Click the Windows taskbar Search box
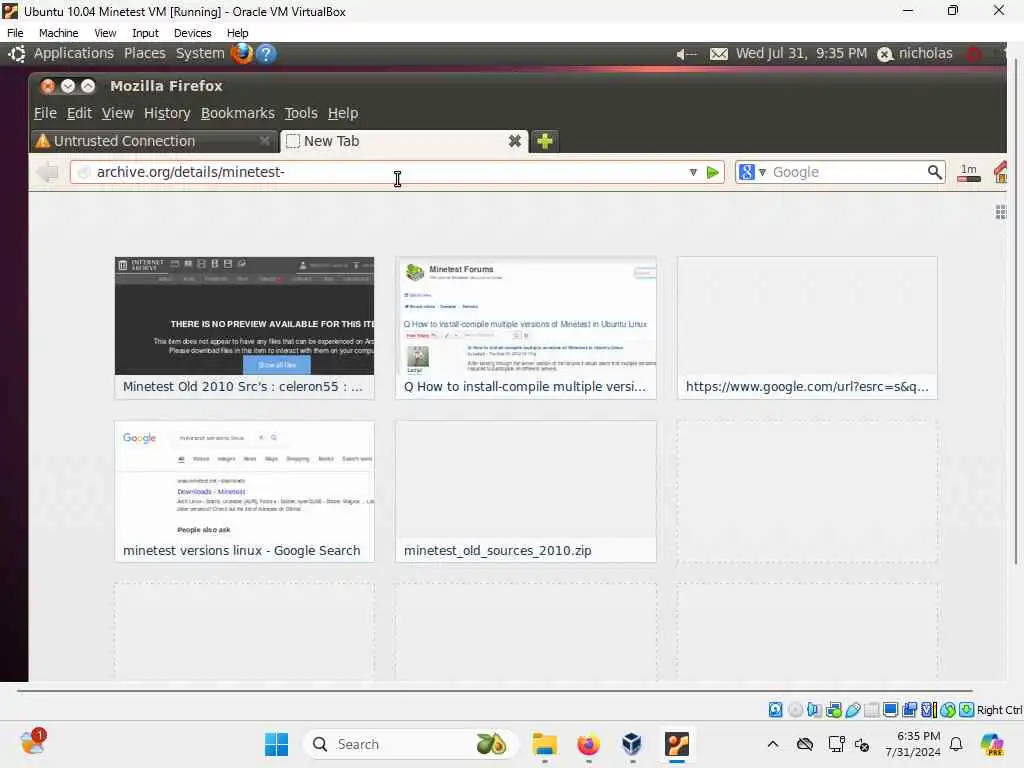Viewport: 1024px width, 768px height. 410,744
